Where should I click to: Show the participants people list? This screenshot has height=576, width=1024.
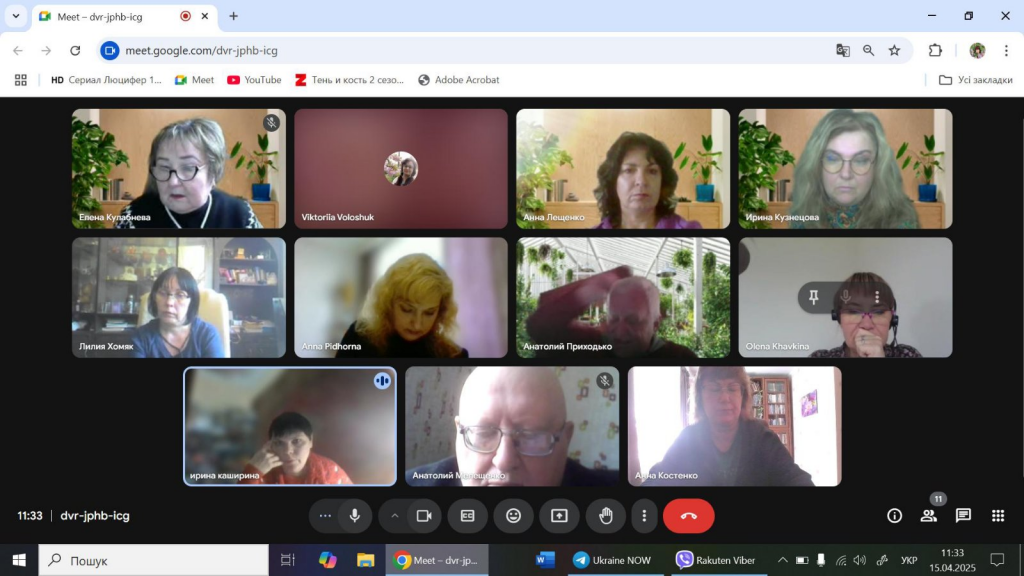point(929,516)
